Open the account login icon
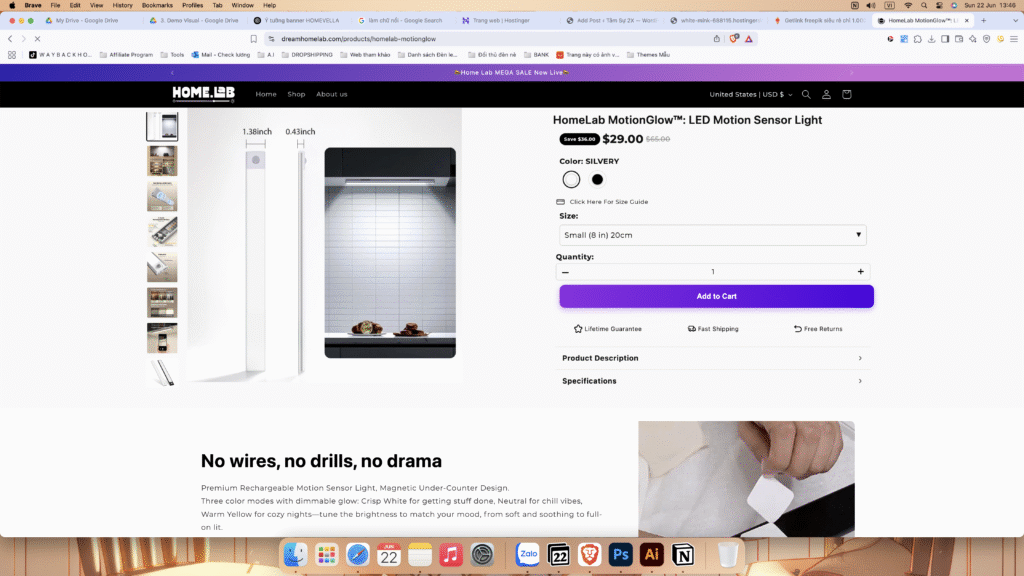This screenshot has width=1024, height=576. coord(826,95)
